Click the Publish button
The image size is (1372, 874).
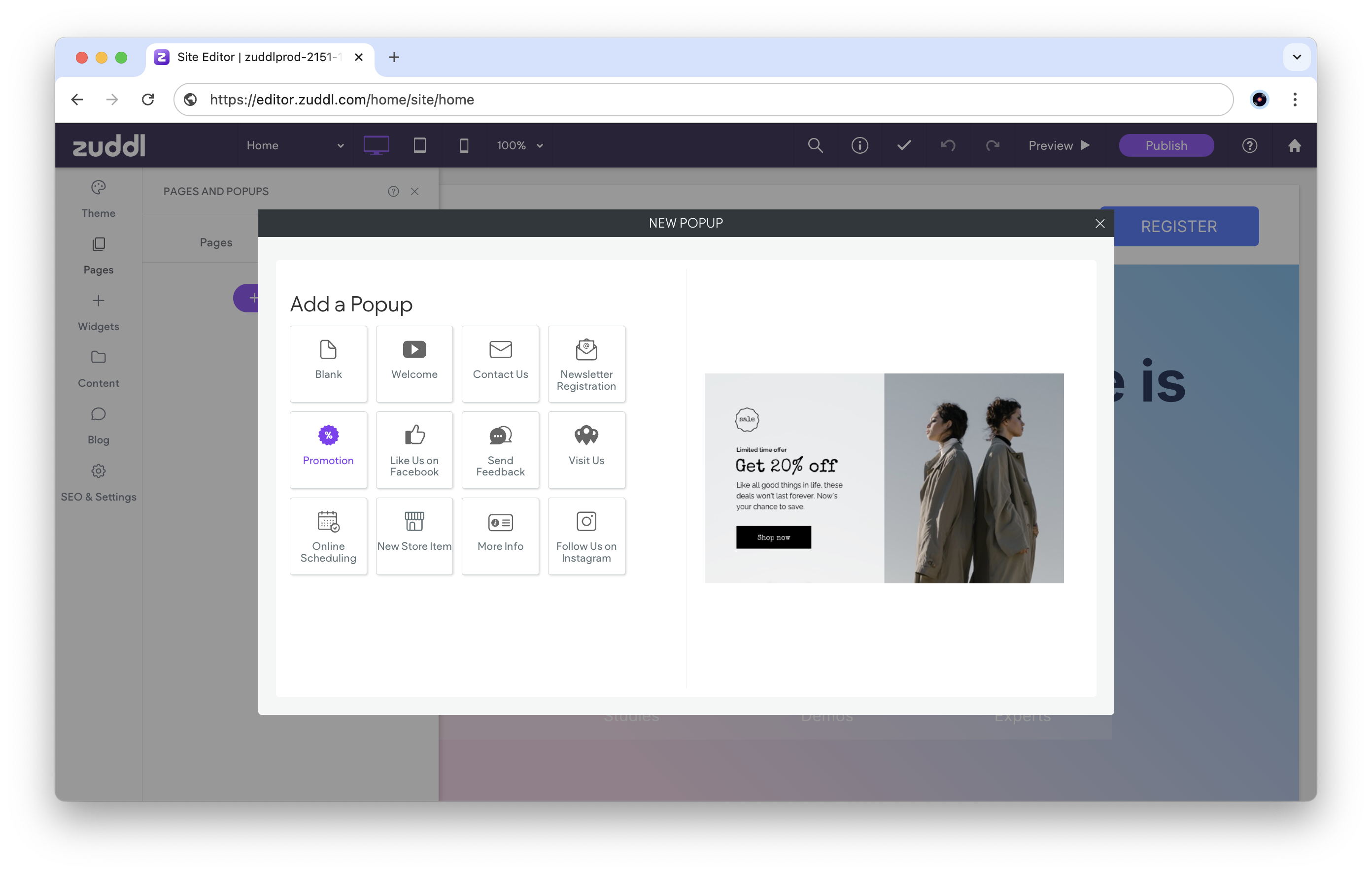[1166, 145]
